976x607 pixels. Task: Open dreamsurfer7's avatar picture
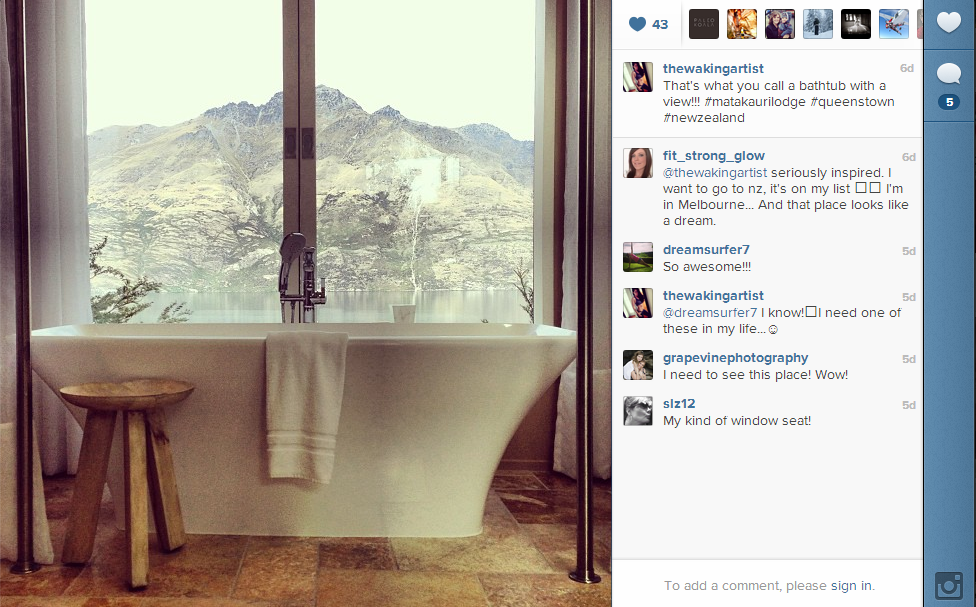[638, 257]
